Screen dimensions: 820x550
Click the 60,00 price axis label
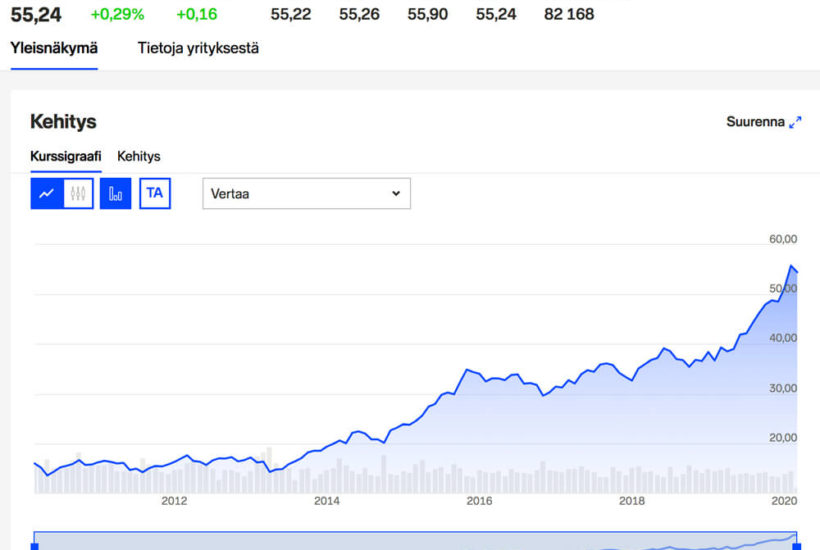783,239
